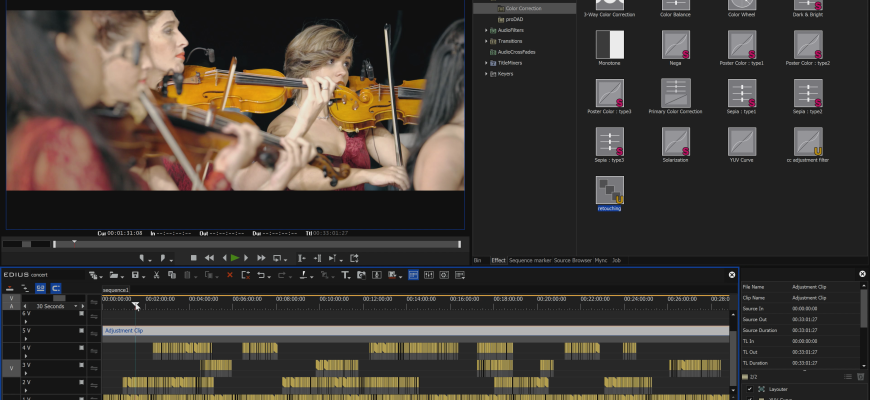
Task: Toggle insert/overwrite mode button
Action: [x=9, y=288]
